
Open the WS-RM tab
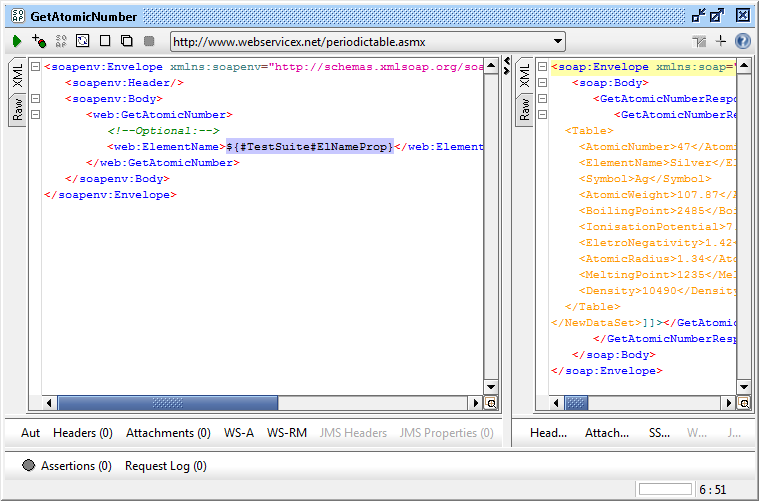point(287,433)
